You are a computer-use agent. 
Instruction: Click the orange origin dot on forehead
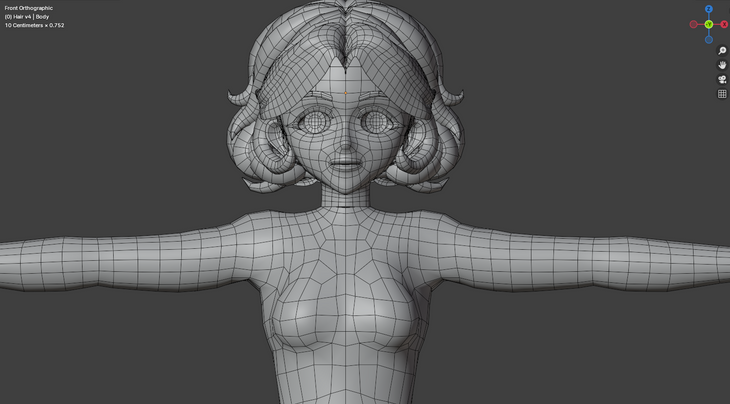pos(345,93)
